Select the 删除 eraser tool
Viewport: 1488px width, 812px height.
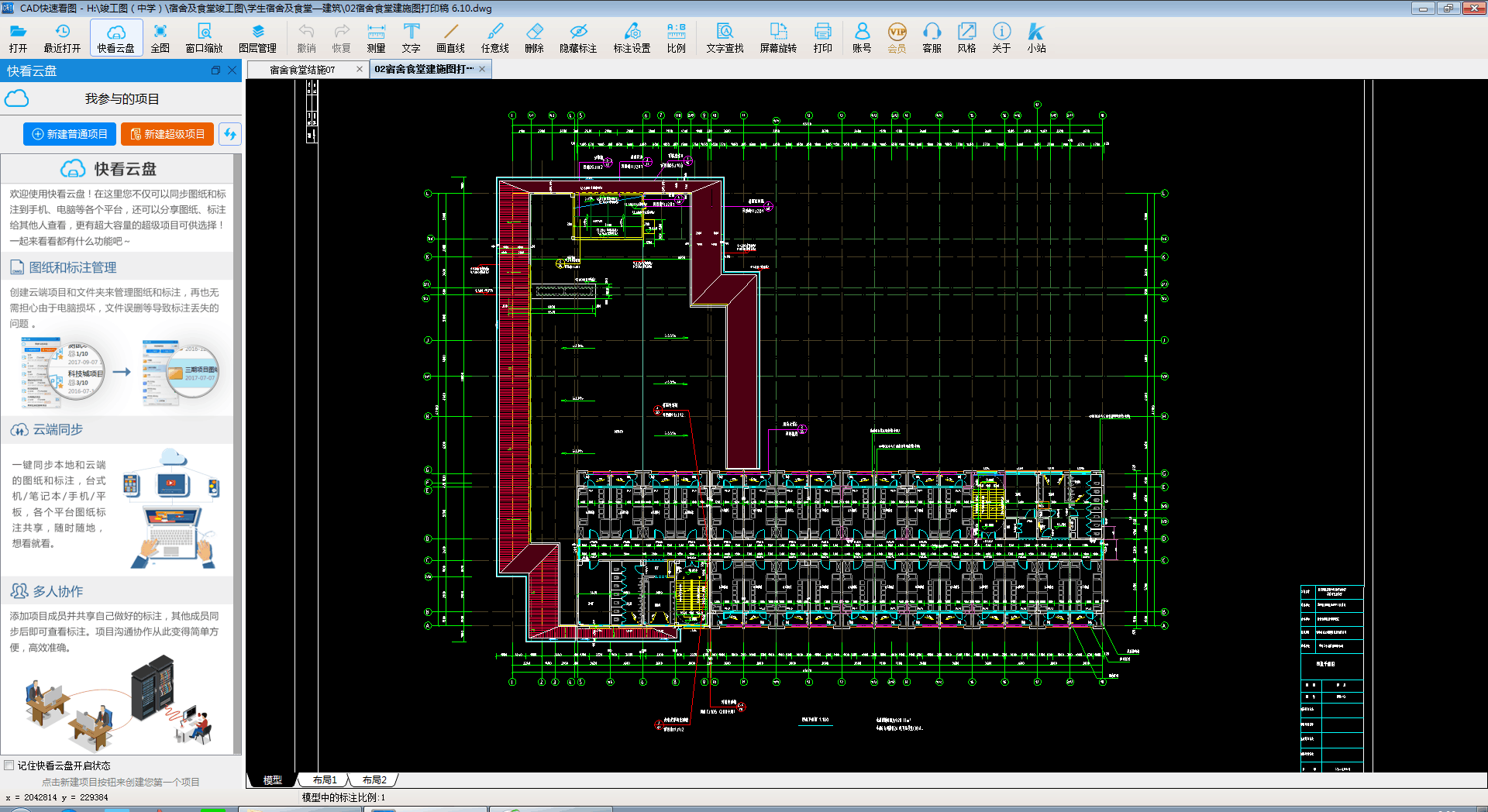[x=535, y=38]
